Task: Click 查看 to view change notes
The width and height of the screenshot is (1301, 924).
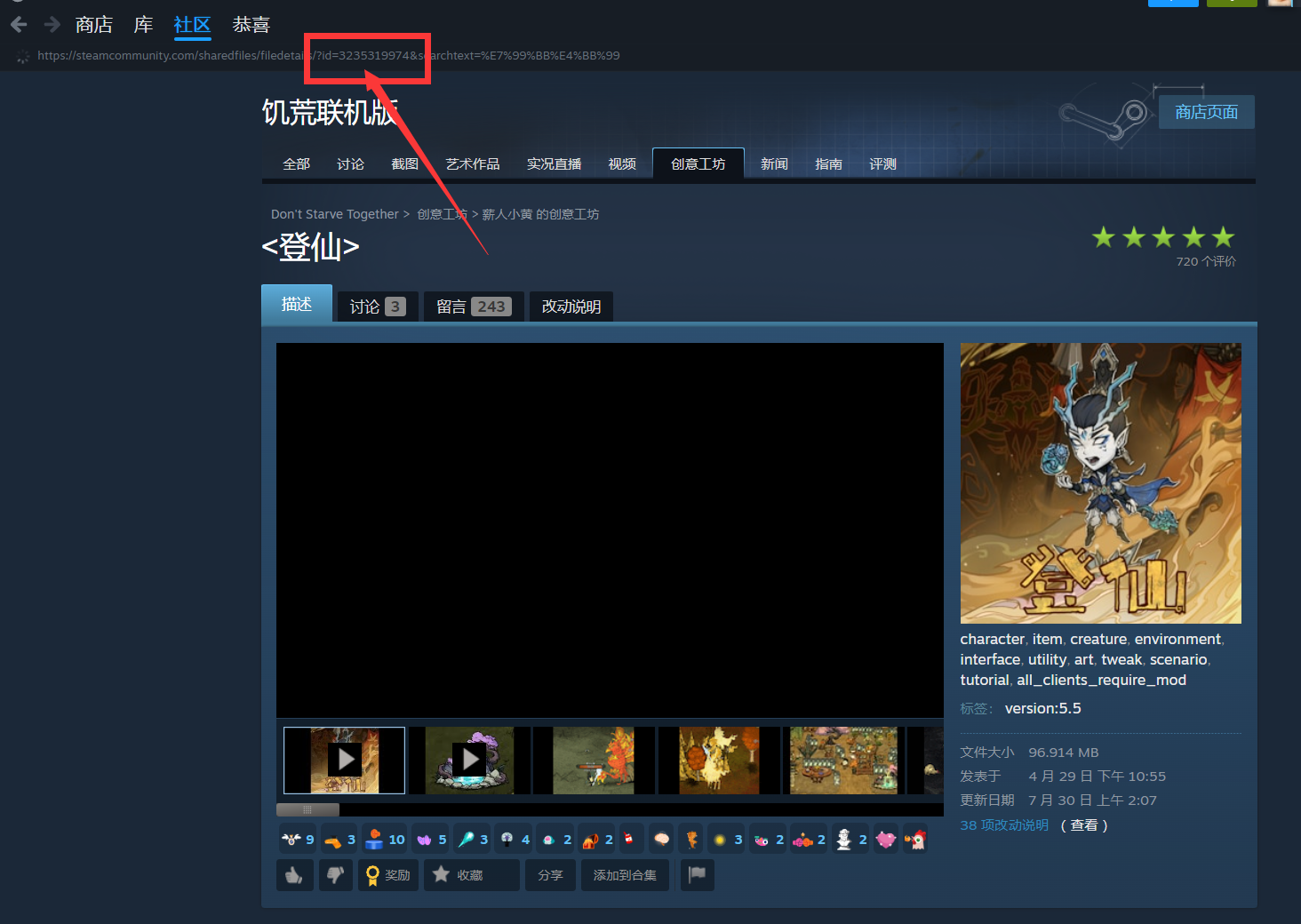Action: coord(1084,825)
